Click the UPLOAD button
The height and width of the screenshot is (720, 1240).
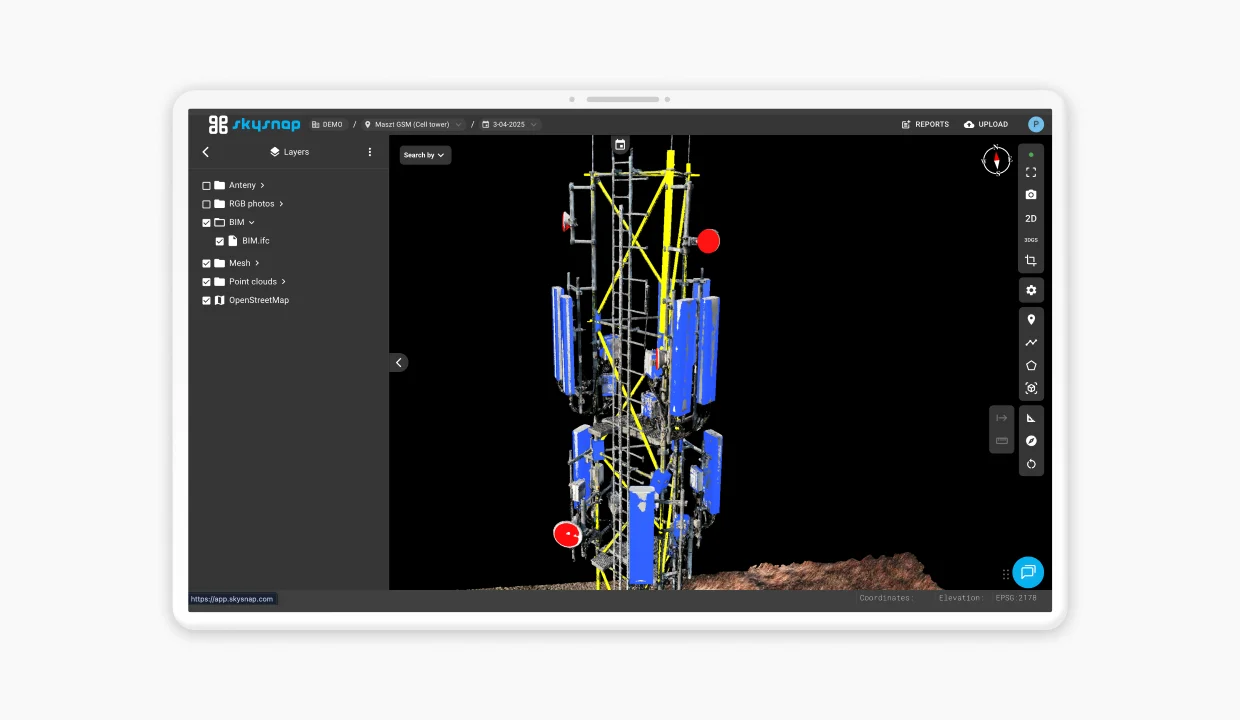(986, 125)
